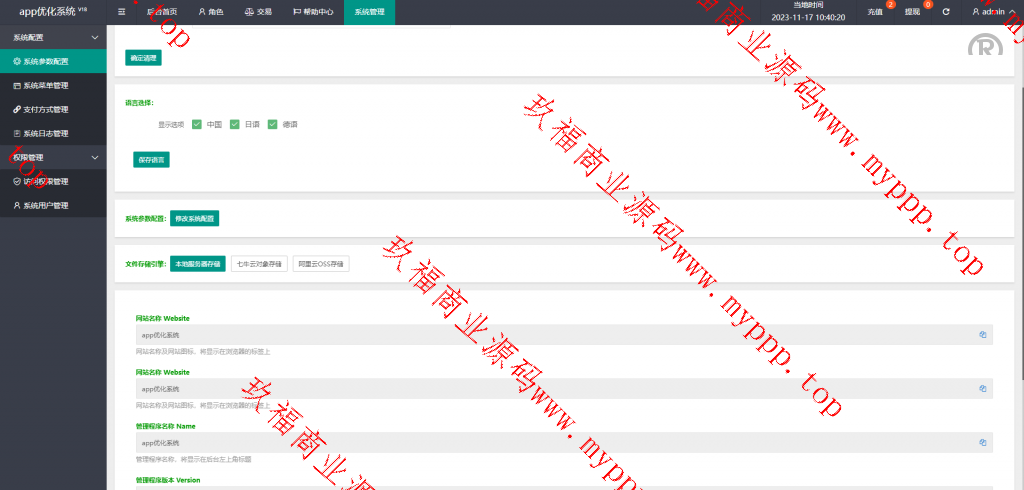1024x490 pixels.
Task: Open 系统用户管理 in the sidebar
Action: 45,206
